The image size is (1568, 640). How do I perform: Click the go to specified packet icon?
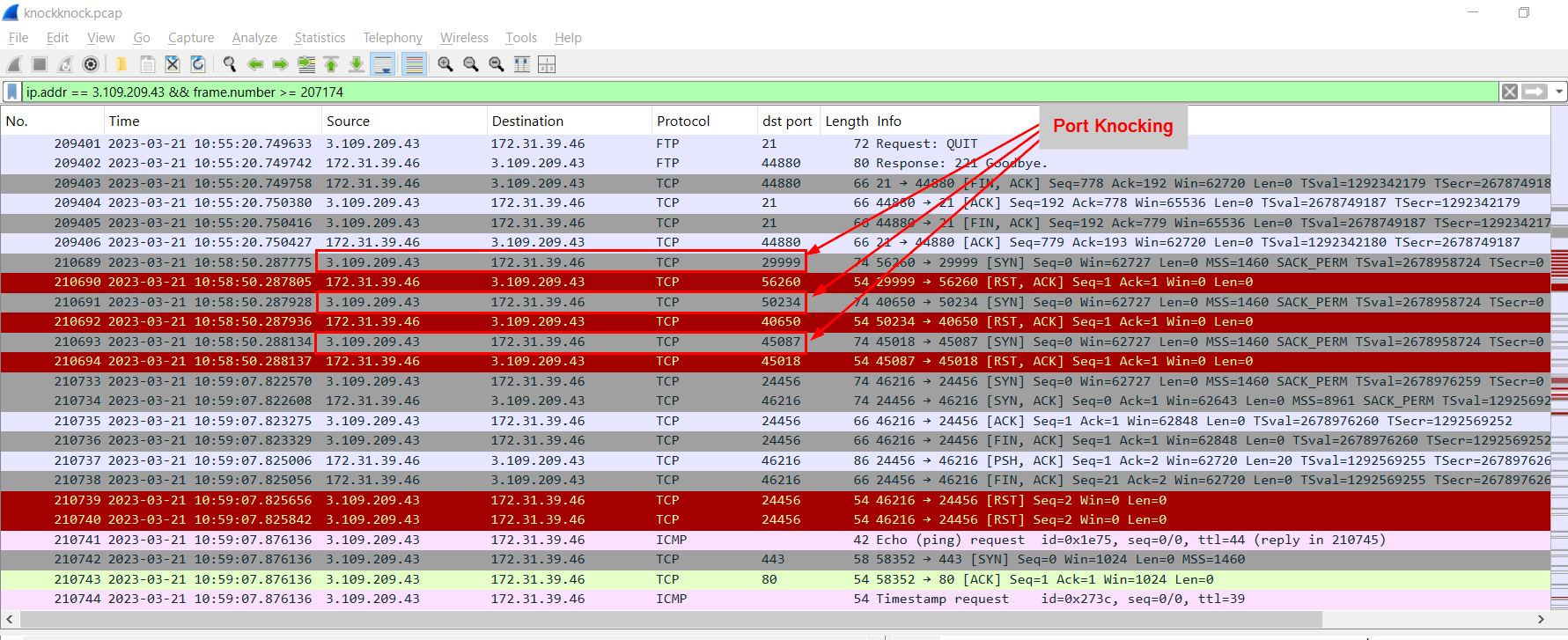click(306, 64)
